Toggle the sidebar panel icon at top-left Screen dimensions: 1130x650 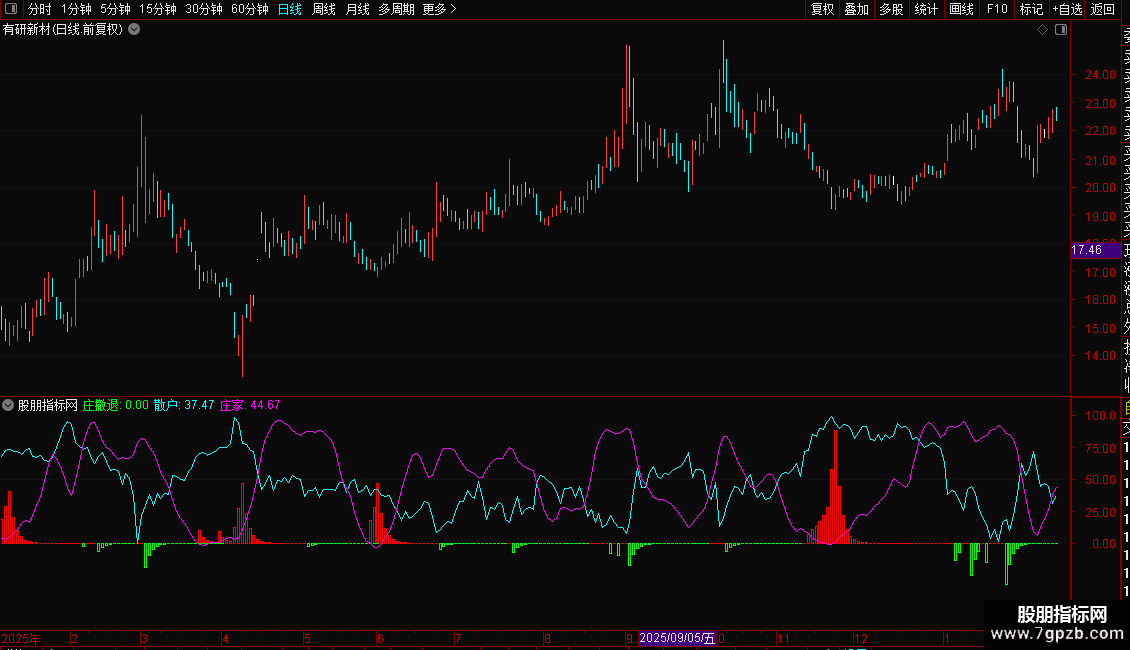(11, 9)
